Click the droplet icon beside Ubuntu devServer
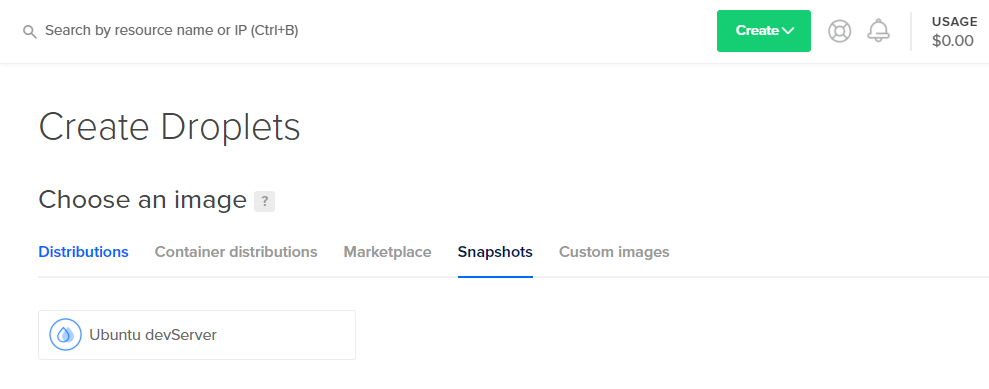This screenshot has width=989, height=389. coord(66,335)
